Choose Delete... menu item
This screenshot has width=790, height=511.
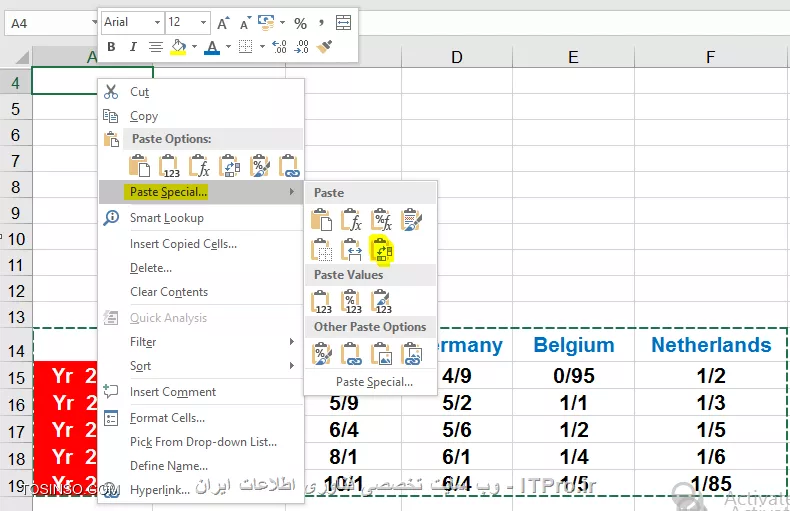click(x=201, y=268)
